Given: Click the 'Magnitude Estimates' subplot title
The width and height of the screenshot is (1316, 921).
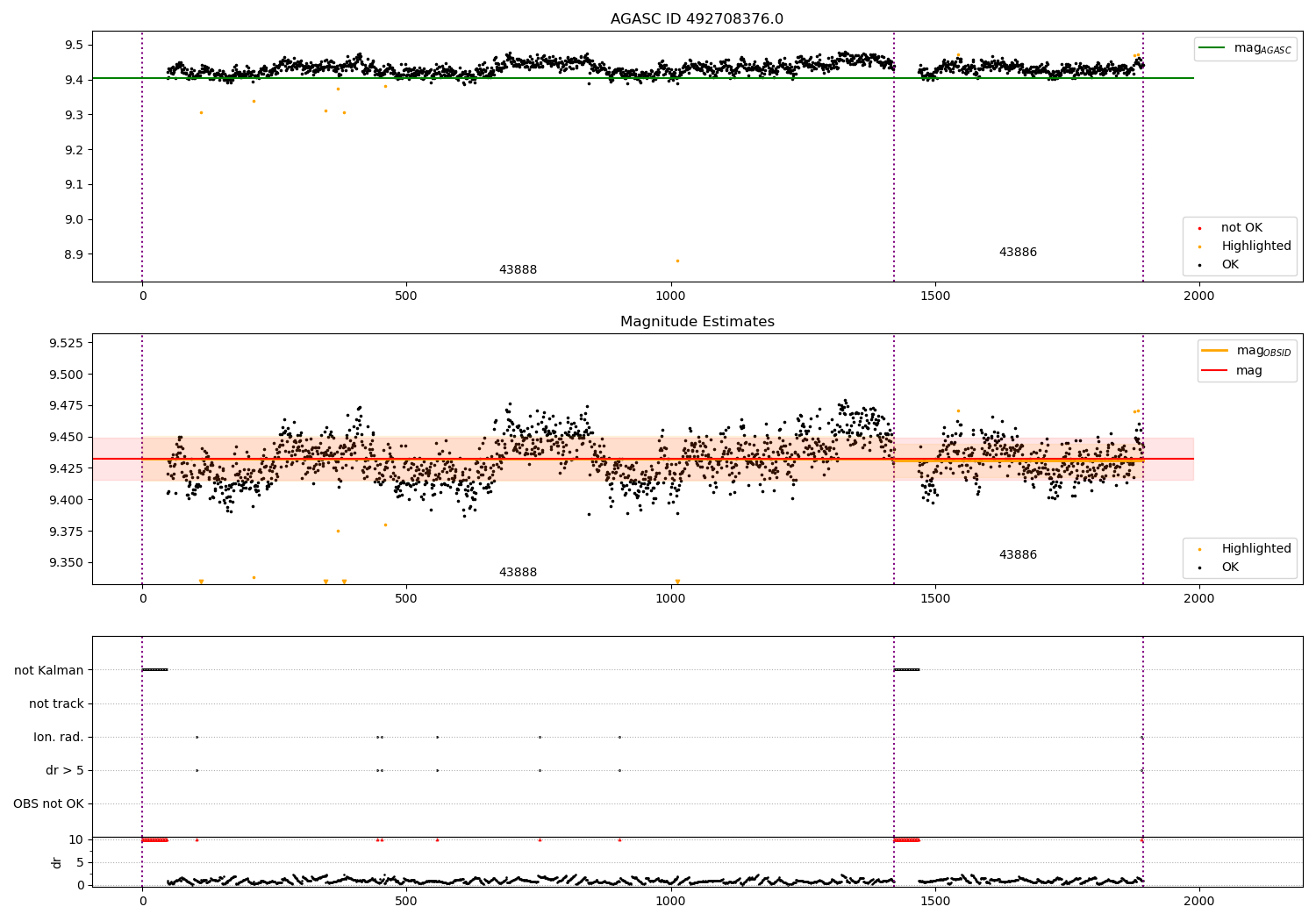Looking at the screenshot, I should [x=697, y=322].
